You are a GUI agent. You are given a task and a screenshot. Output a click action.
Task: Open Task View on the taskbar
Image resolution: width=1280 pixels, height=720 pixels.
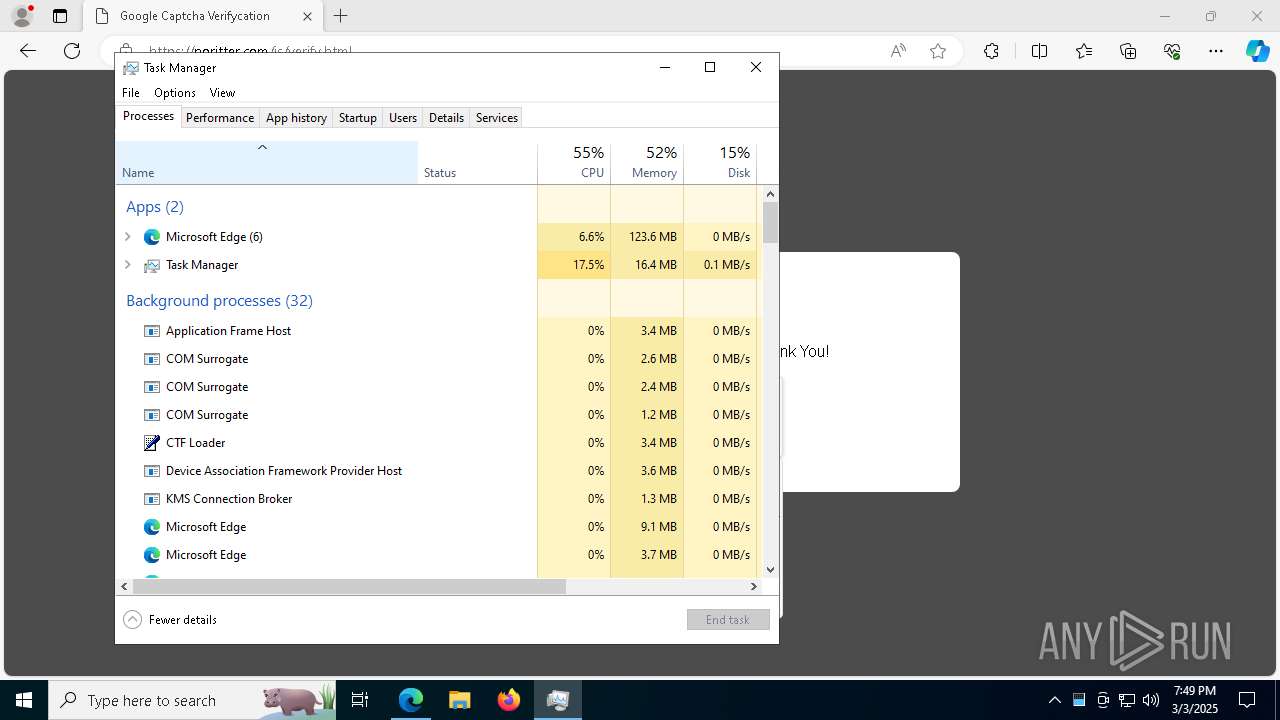click(x=360, y=700)
